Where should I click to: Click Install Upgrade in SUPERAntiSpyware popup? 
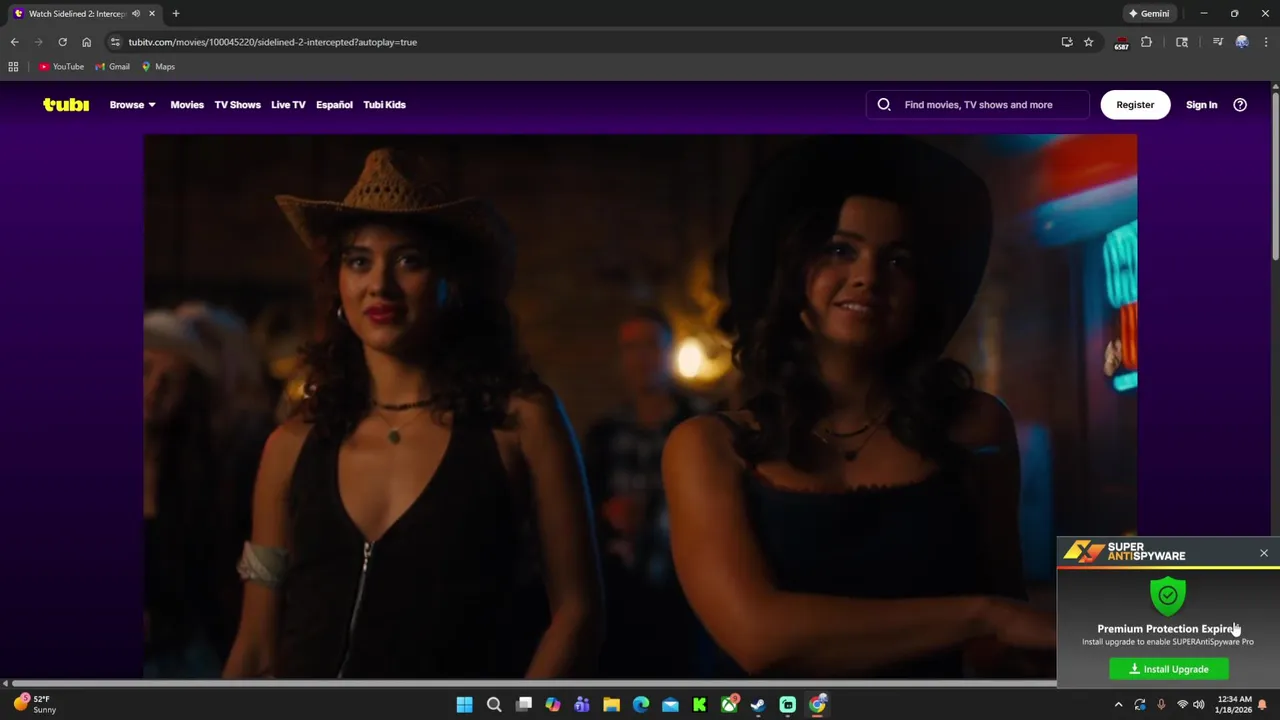[x=1169, y=669]
